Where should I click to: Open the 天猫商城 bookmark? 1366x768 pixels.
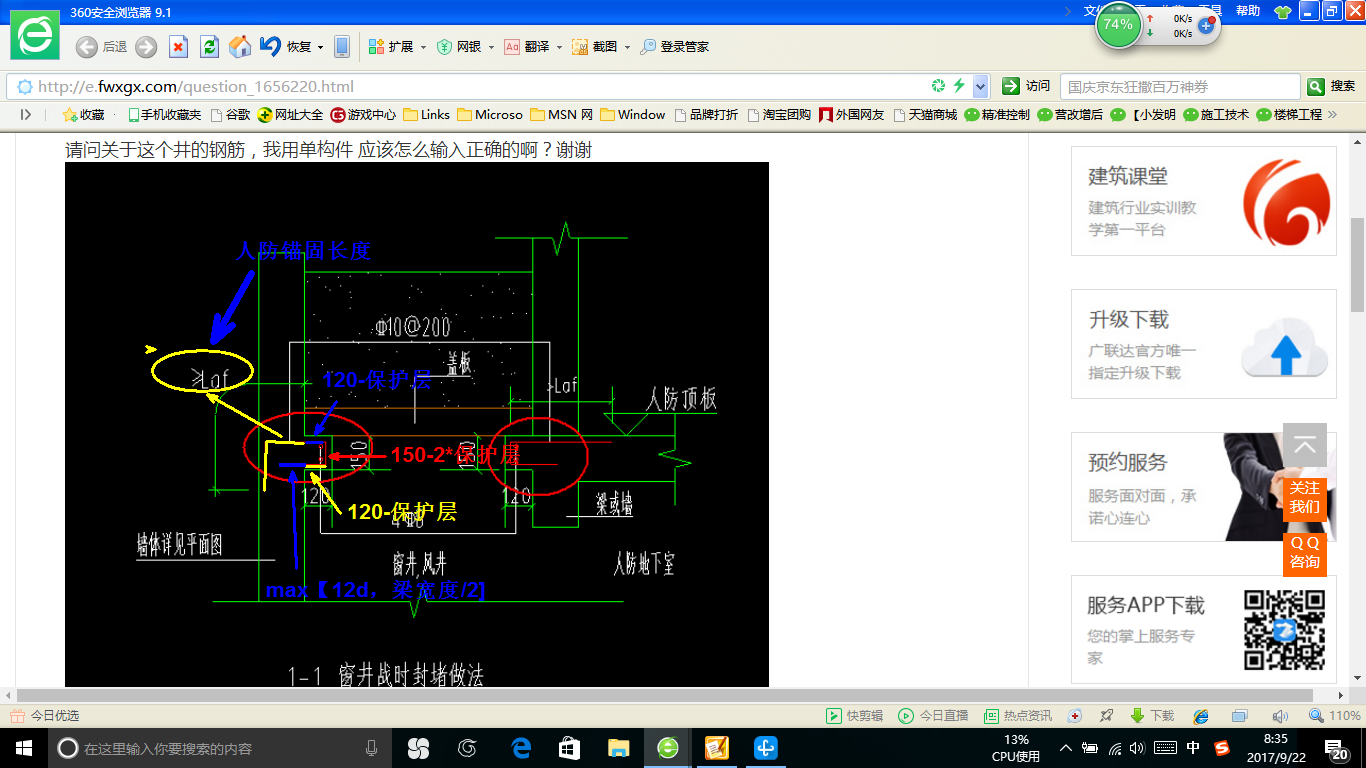coord(925,115)
